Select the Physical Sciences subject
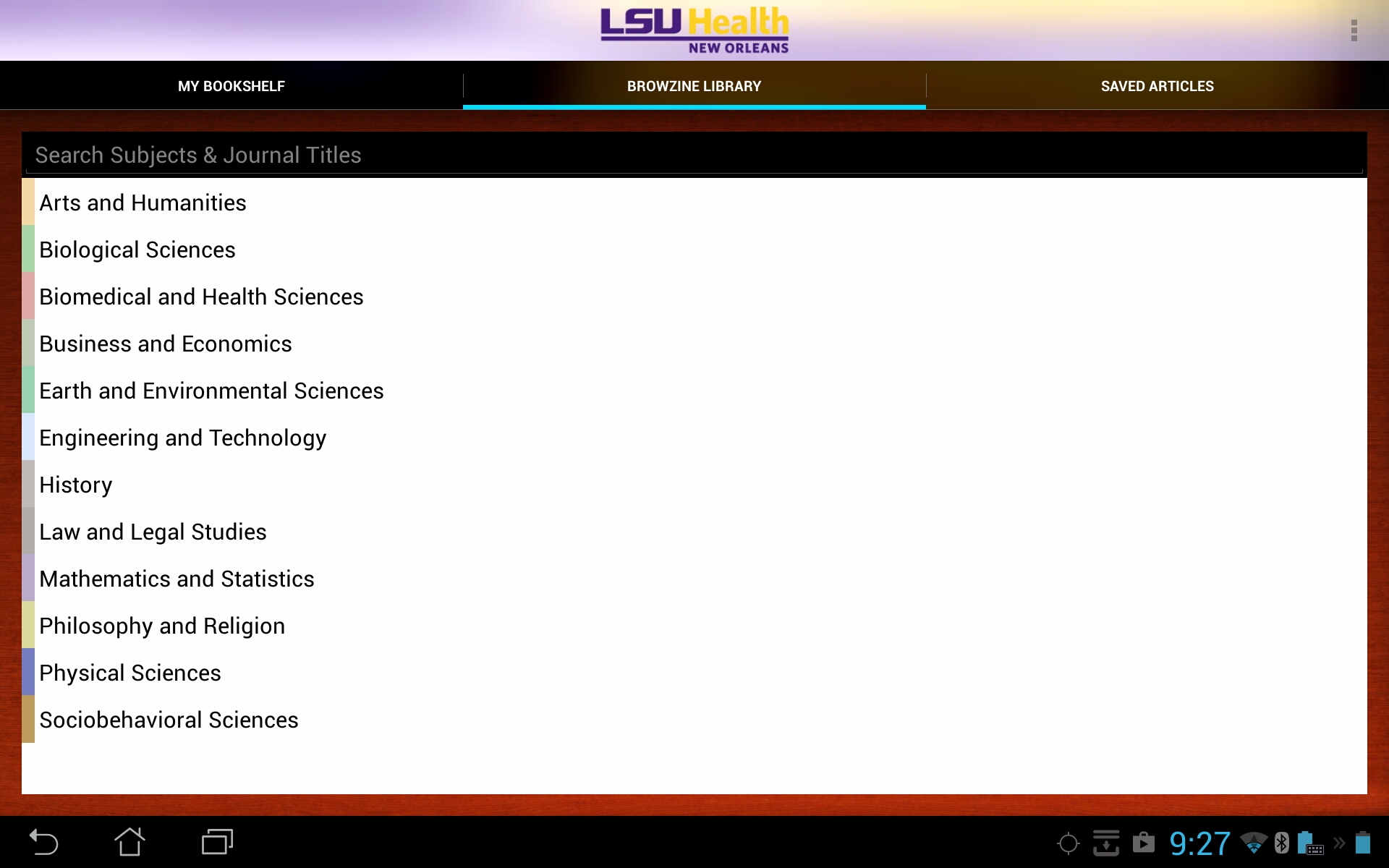Image resolution: width=1389 pixels, height=868 pixels. click(694, 672)
